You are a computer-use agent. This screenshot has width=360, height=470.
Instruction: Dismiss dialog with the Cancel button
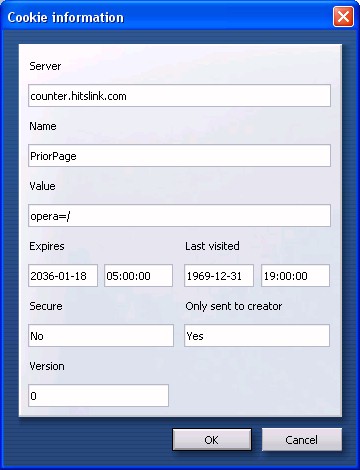click(x=302, y=440)
